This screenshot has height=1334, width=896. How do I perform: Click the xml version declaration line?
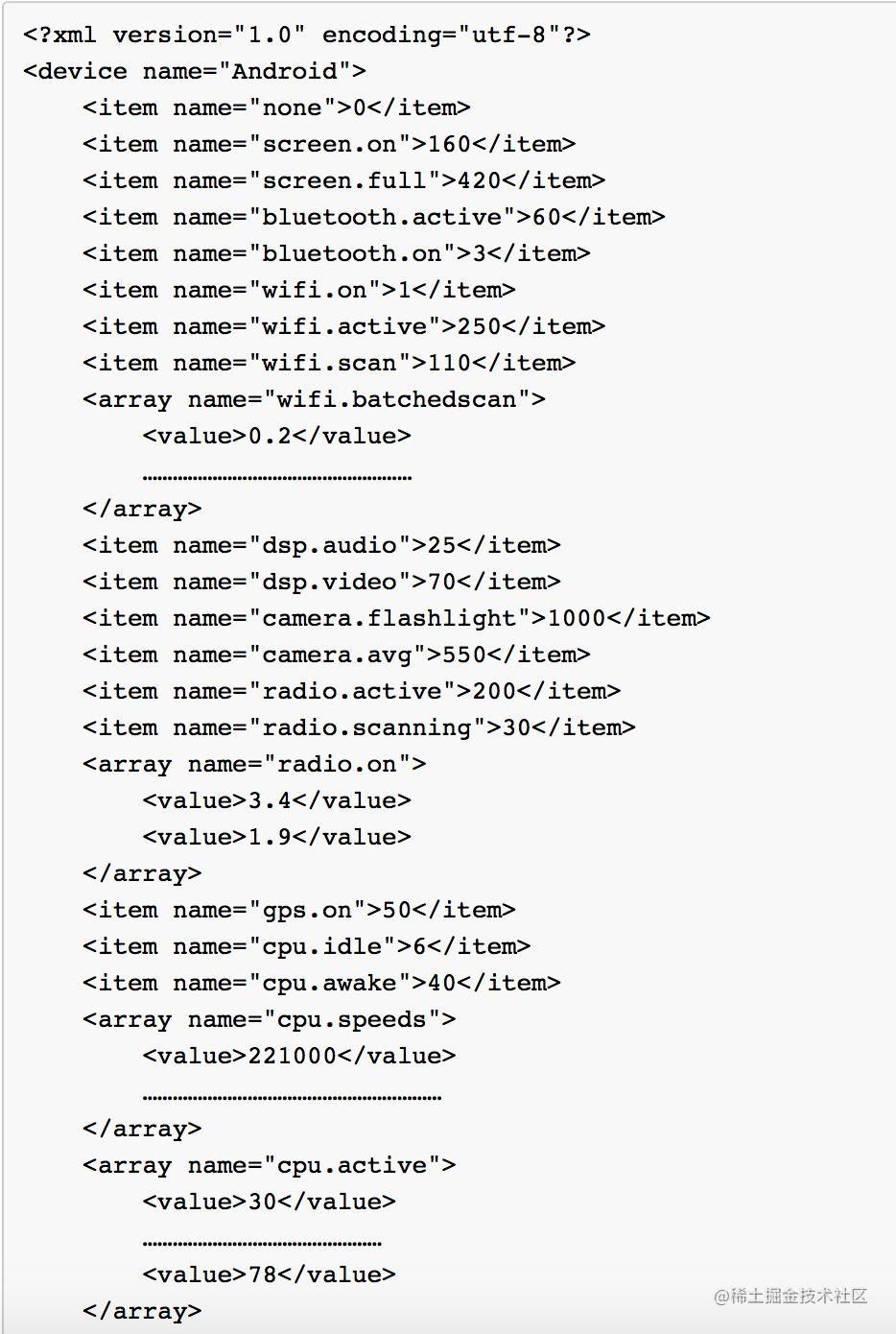pos(307,35)
